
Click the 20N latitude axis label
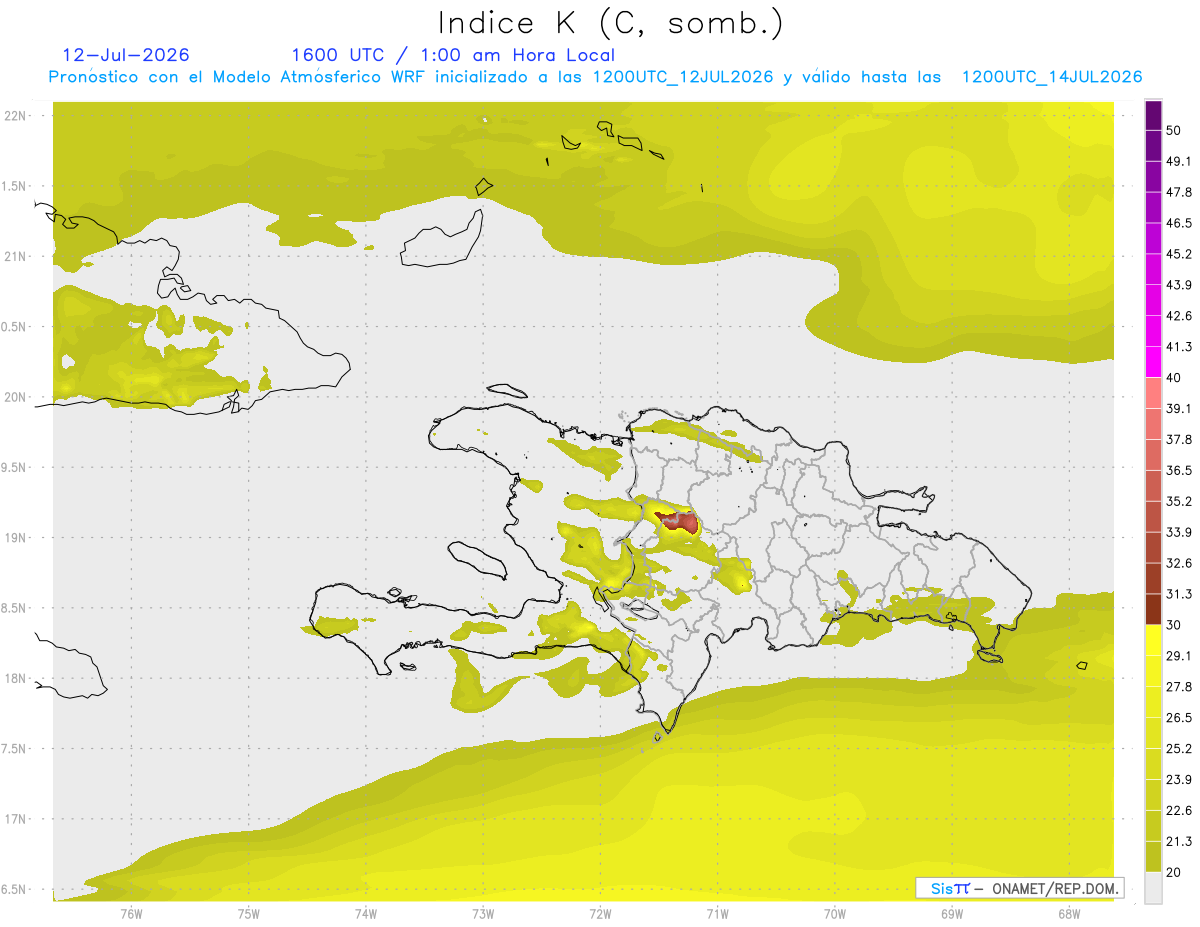[14, 397]
